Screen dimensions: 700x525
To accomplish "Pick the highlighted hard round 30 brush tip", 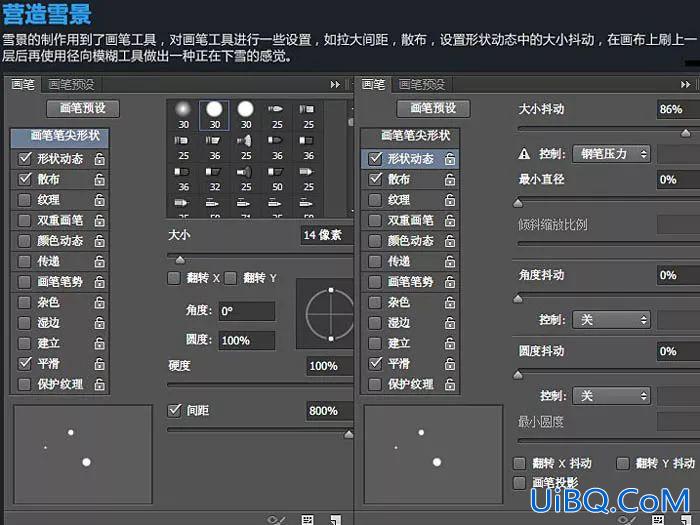I will pyautogui.click(x=214, y=115).
